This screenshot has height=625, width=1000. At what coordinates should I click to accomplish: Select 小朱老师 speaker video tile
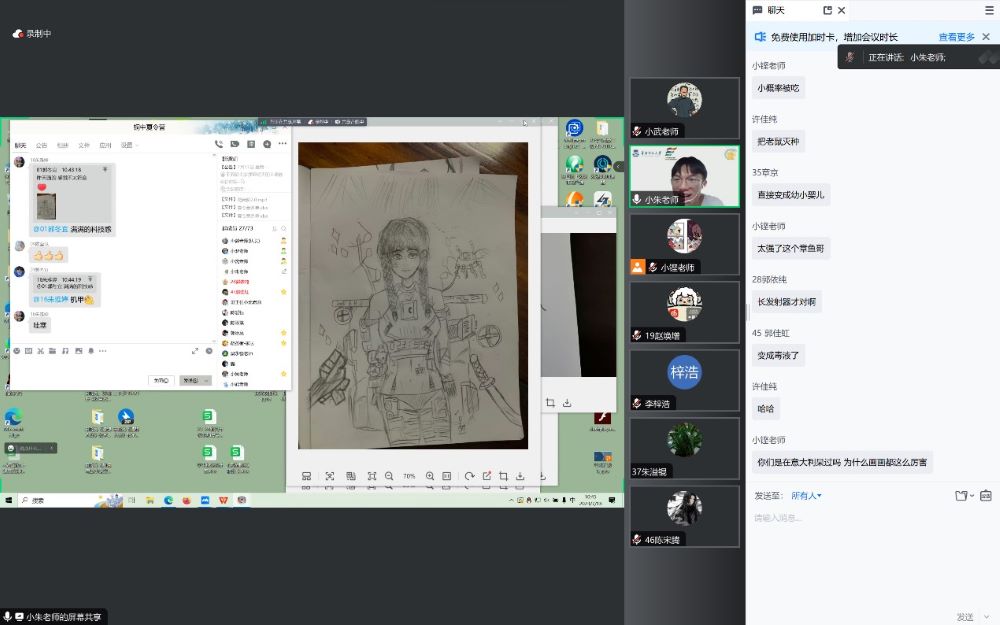click(x=684, y=177)
